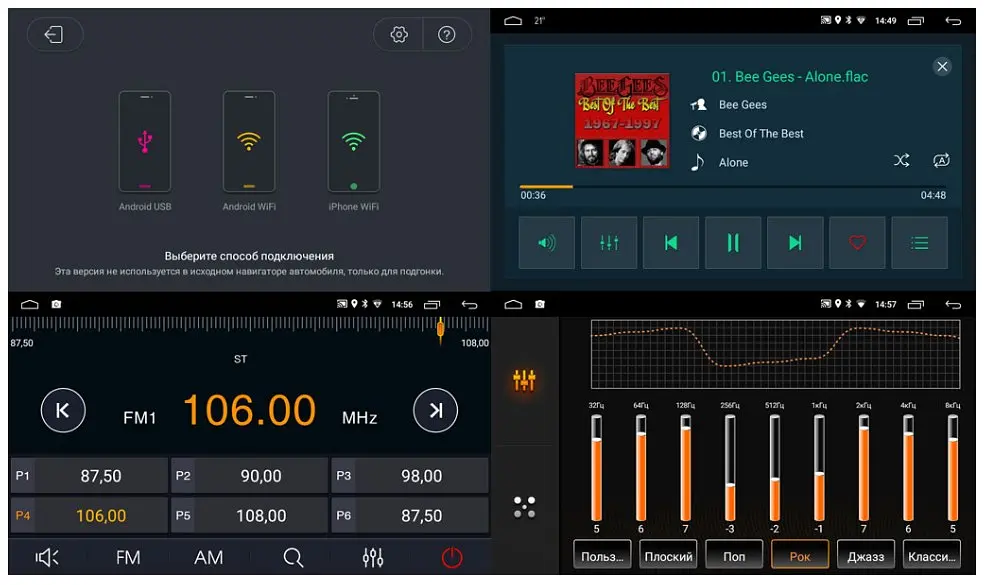Toggle shuffle playback mode
984x585 pixels.
click(901, 161)
